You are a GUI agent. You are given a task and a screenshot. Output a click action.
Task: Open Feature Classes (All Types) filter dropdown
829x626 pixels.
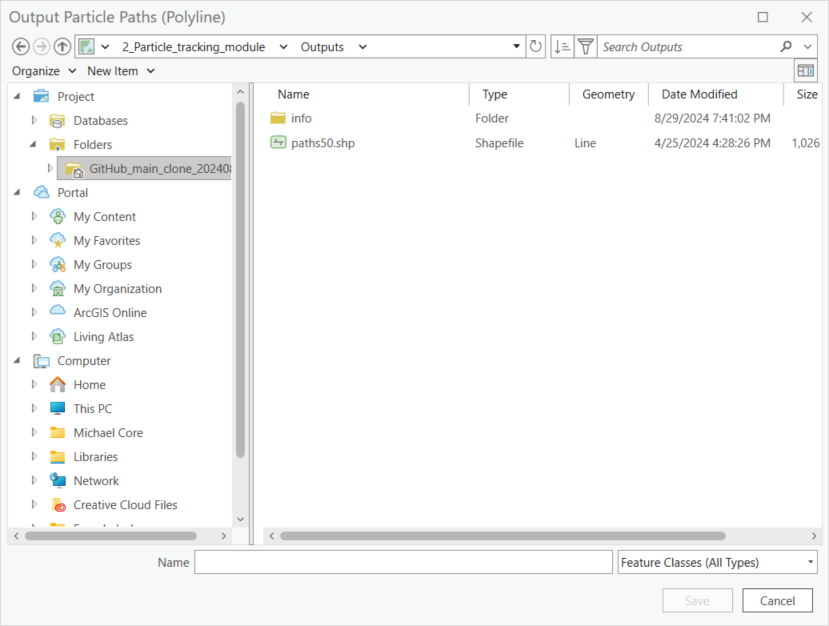[x=810, y=562]
